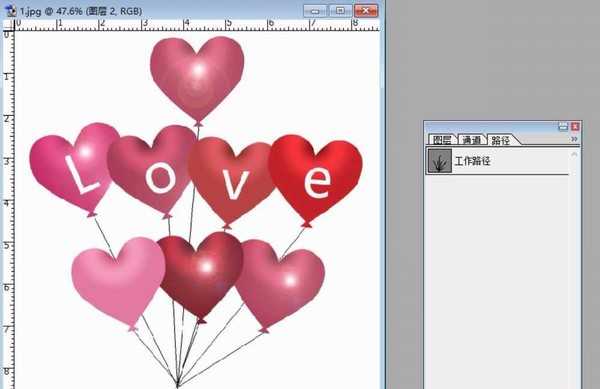Click empty area below 工作路径 to deselect
This screenshot has width=600, height=389.
pos(497,268)
